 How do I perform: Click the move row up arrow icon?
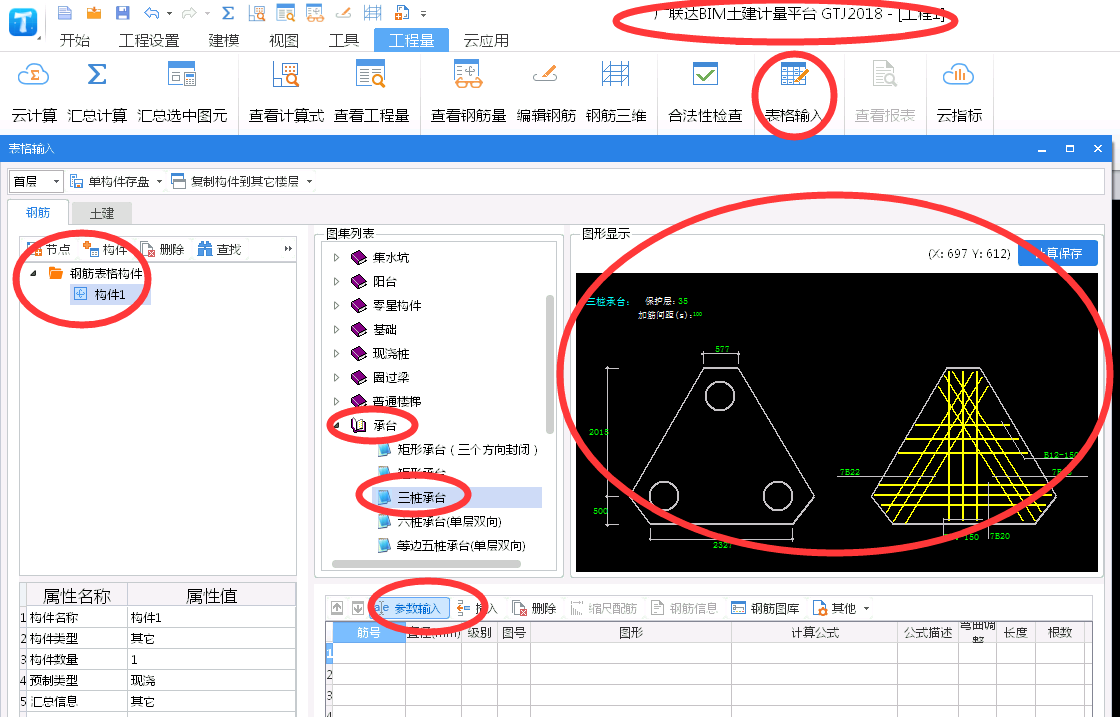pos(337,608)
